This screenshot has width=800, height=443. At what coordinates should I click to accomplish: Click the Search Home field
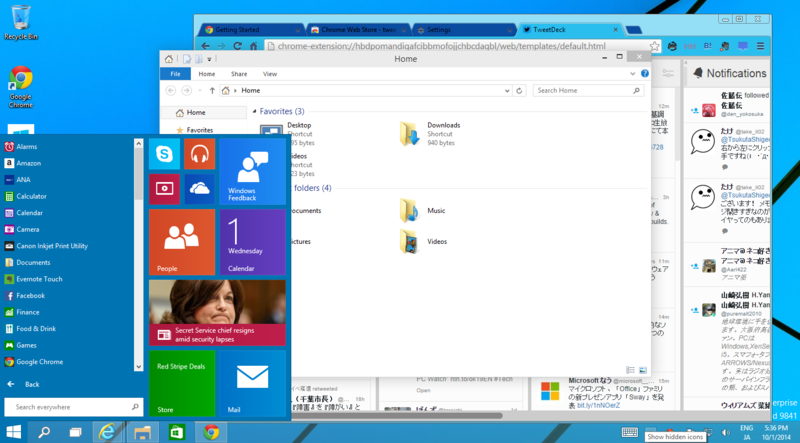tap(588, 90)
